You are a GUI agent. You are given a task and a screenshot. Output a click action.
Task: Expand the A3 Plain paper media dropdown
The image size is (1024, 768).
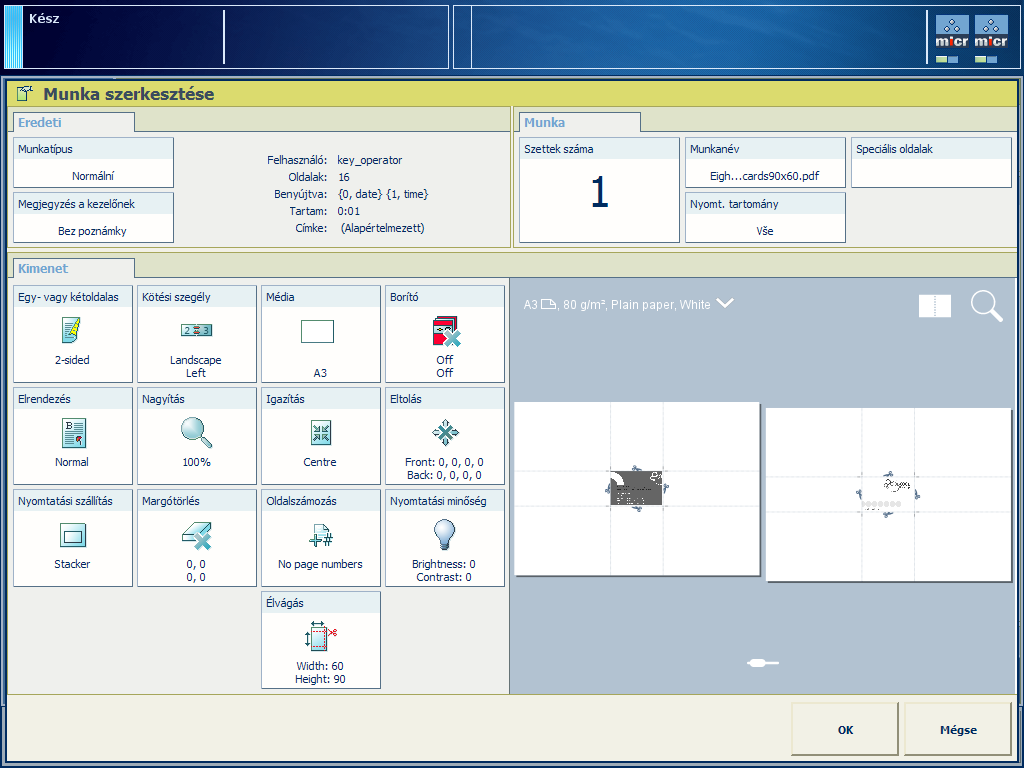coord(726,304)
